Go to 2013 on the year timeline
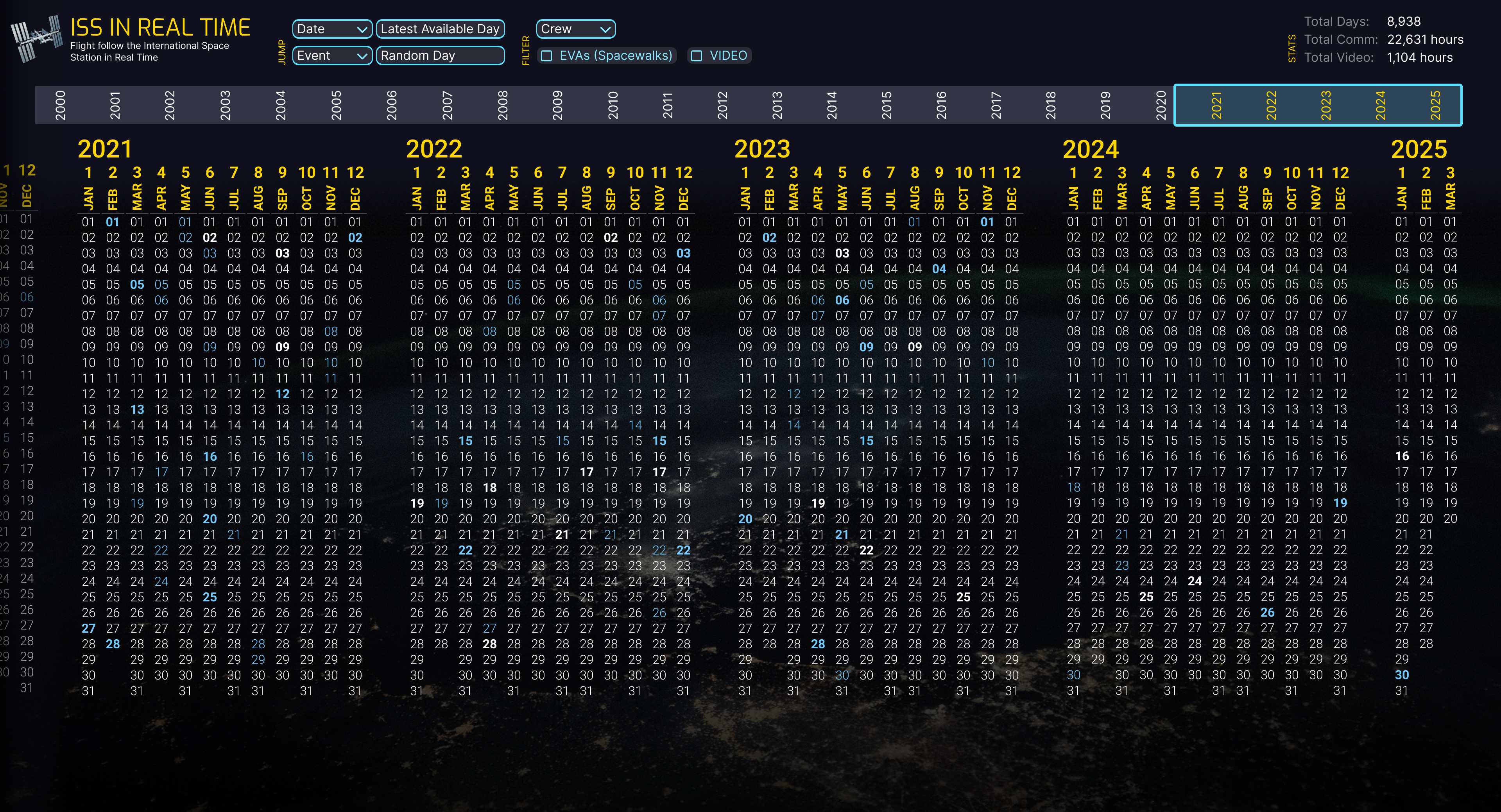 (777, 106)
